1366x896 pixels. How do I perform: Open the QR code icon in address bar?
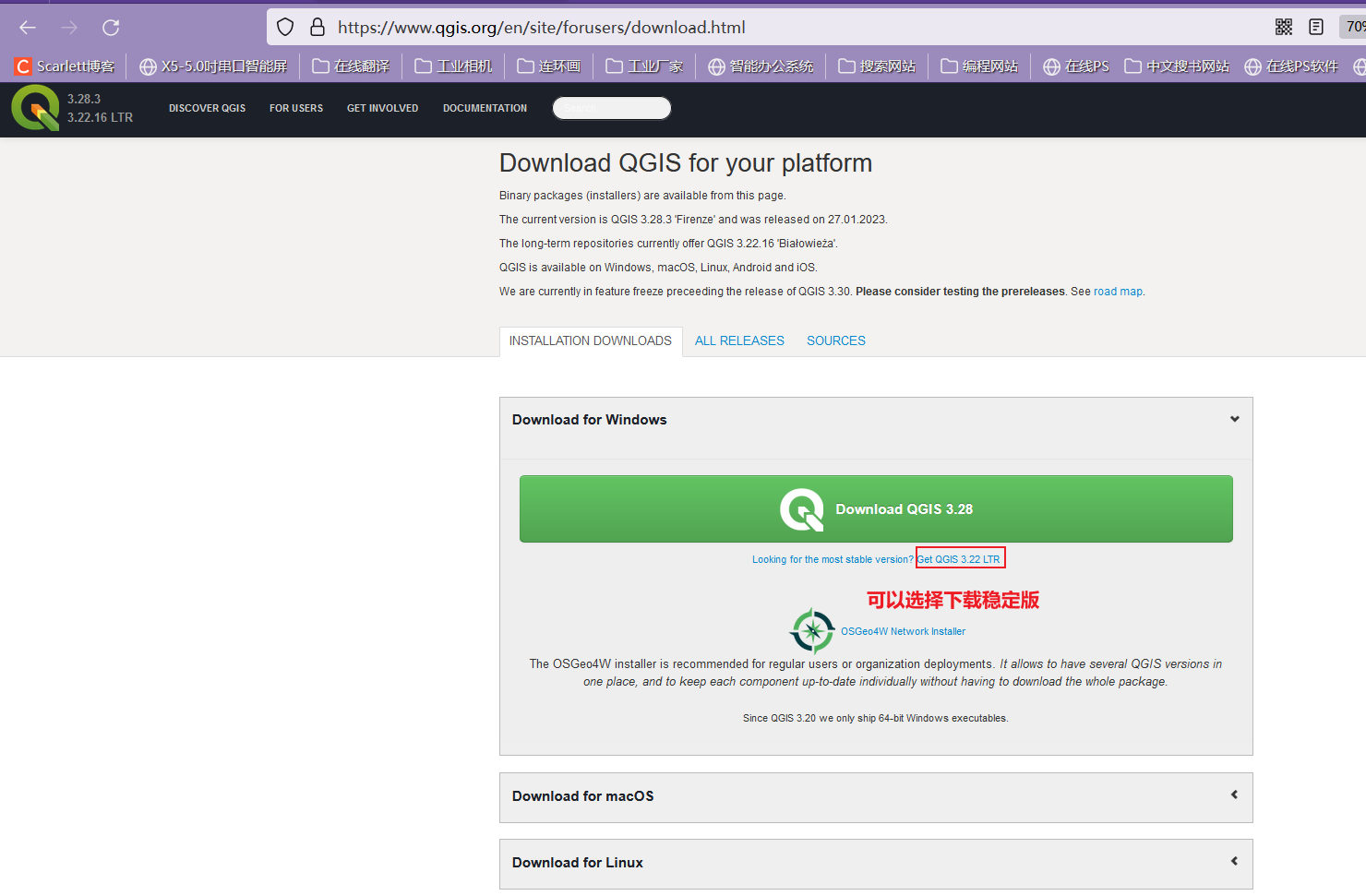tap(1284, 28)
